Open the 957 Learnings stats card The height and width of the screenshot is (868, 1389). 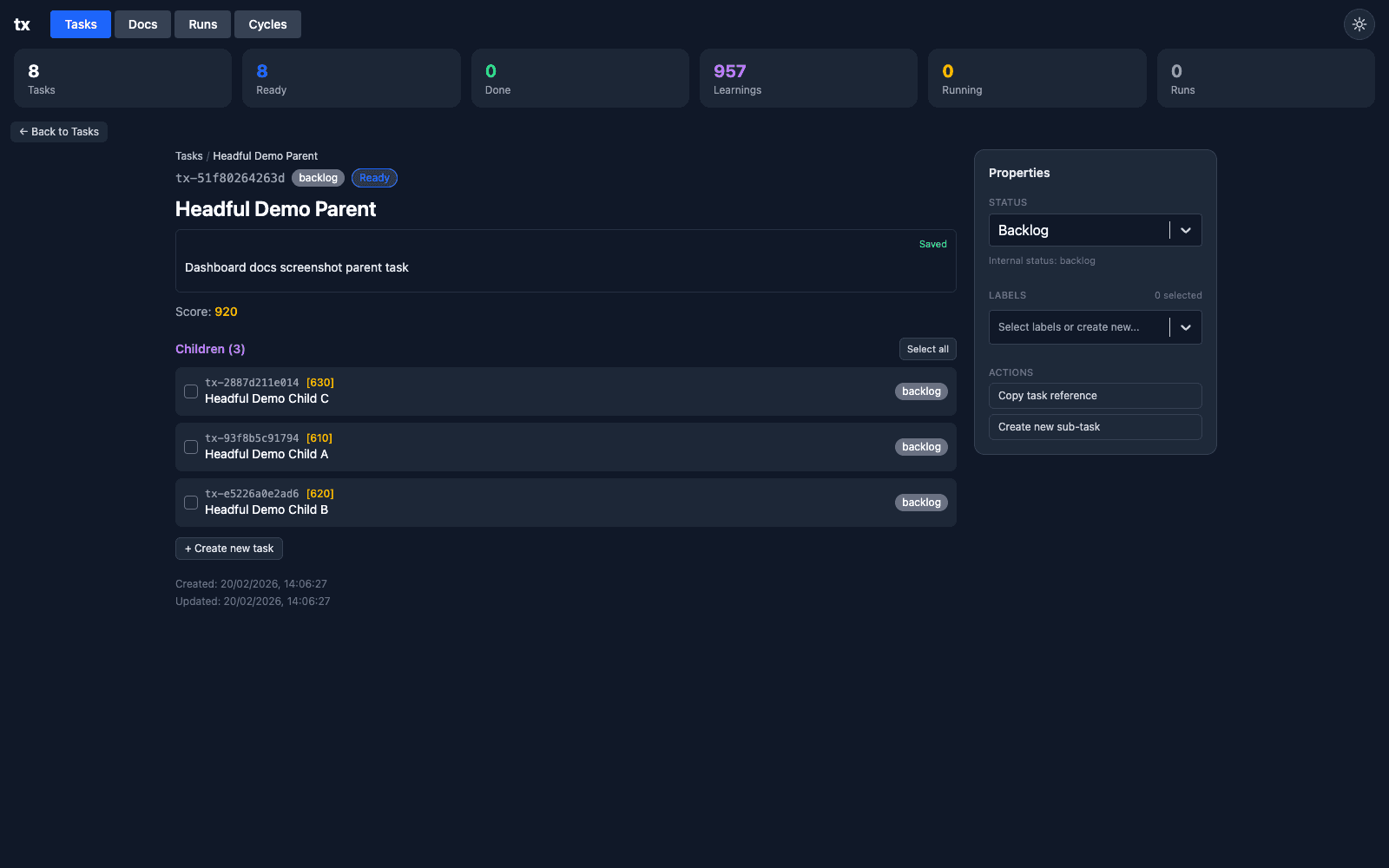807,78
